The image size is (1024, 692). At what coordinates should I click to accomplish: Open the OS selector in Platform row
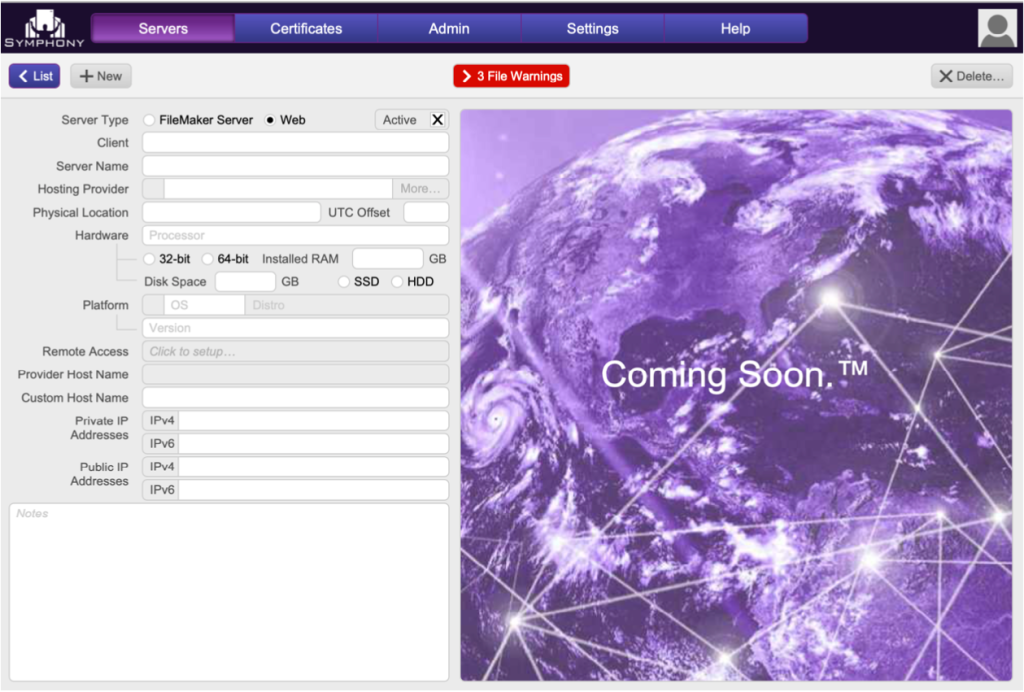tap(203, 304)
